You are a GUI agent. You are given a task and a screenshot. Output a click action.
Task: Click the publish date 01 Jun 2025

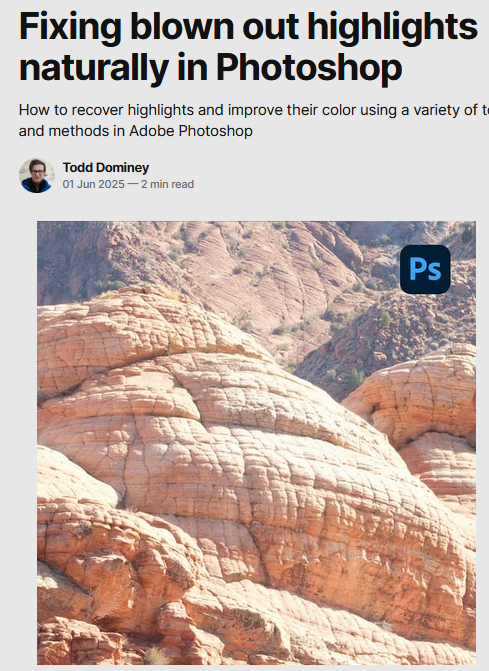[93, 184]
